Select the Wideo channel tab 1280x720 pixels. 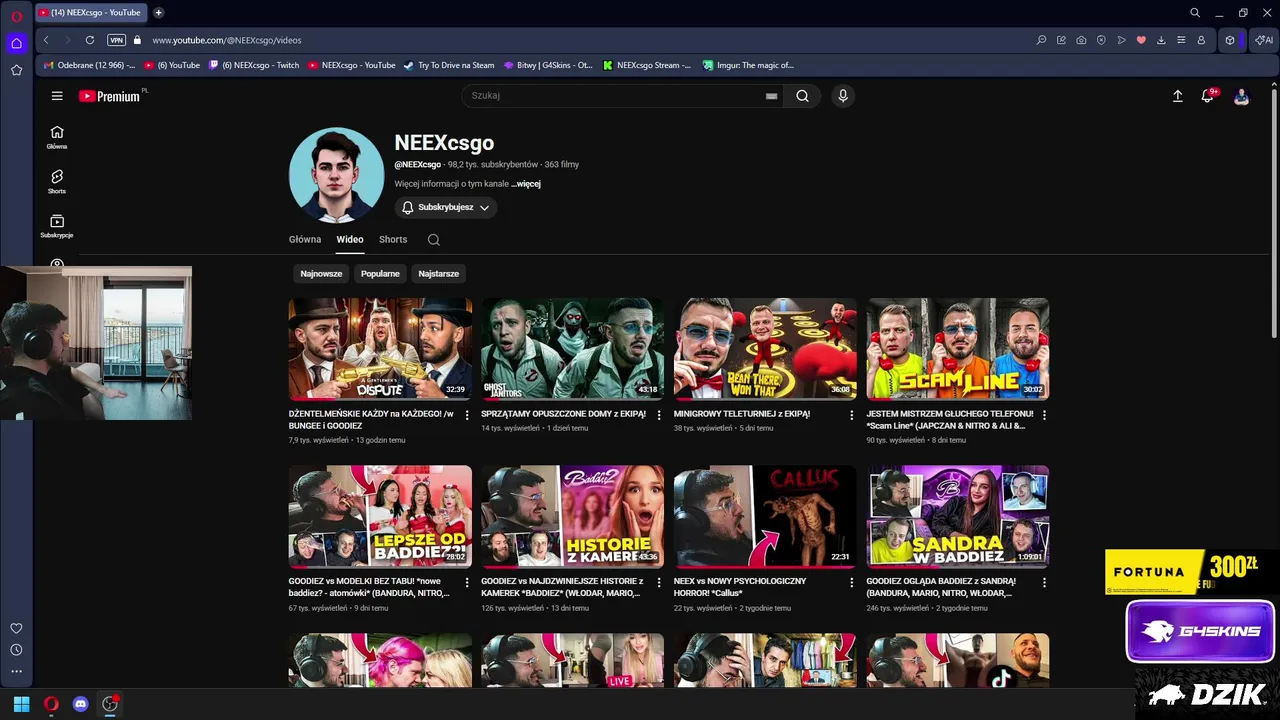pyautogui.click(x=350, y=240)
